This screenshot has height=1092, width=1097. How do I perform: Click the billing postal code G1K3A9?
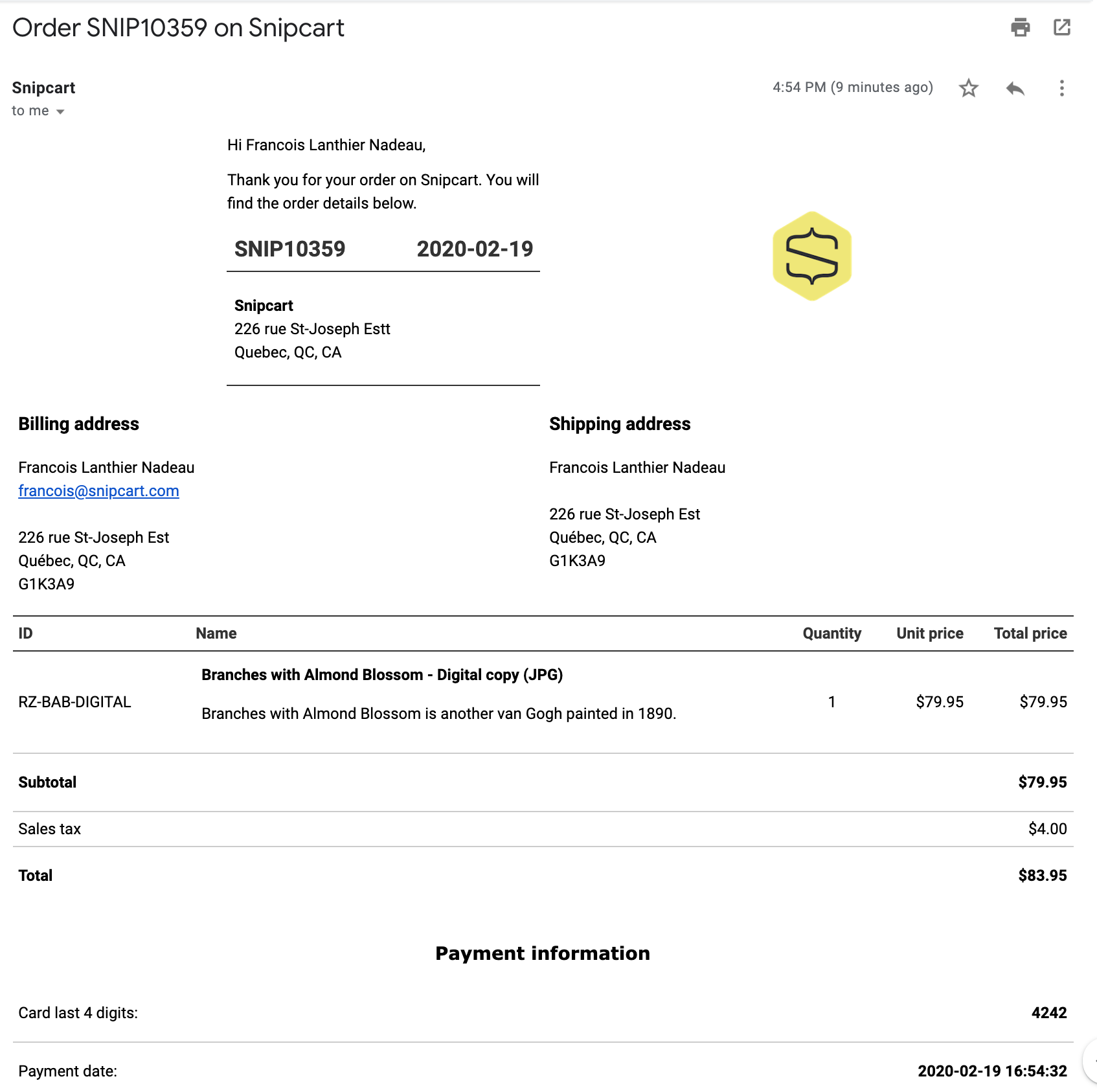(x=46, y=584)
